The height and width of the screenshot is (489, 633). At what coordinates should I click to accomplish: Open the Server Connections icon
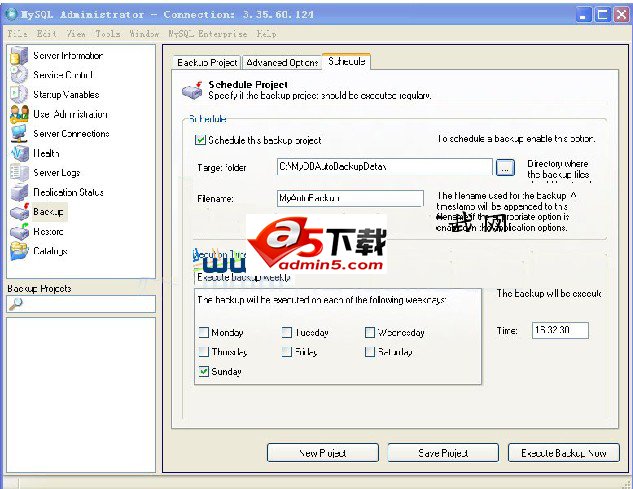pos(19,133)
